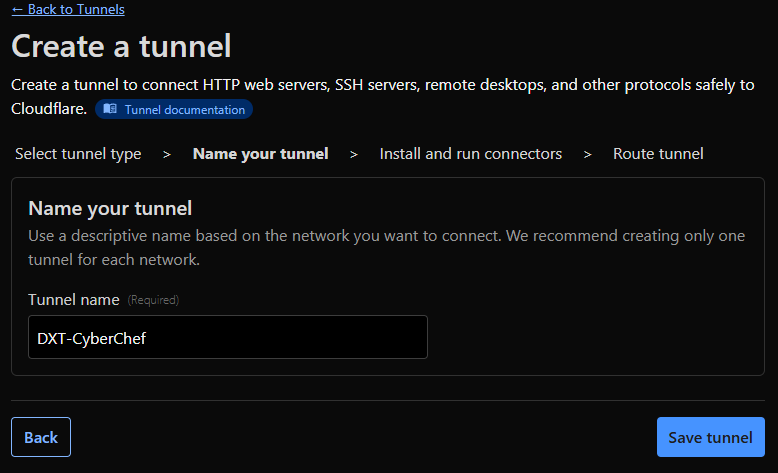The width and height of the screenshot is (778, 473).
Task: Select the Name your tunnel step
Action: [260, 153]
